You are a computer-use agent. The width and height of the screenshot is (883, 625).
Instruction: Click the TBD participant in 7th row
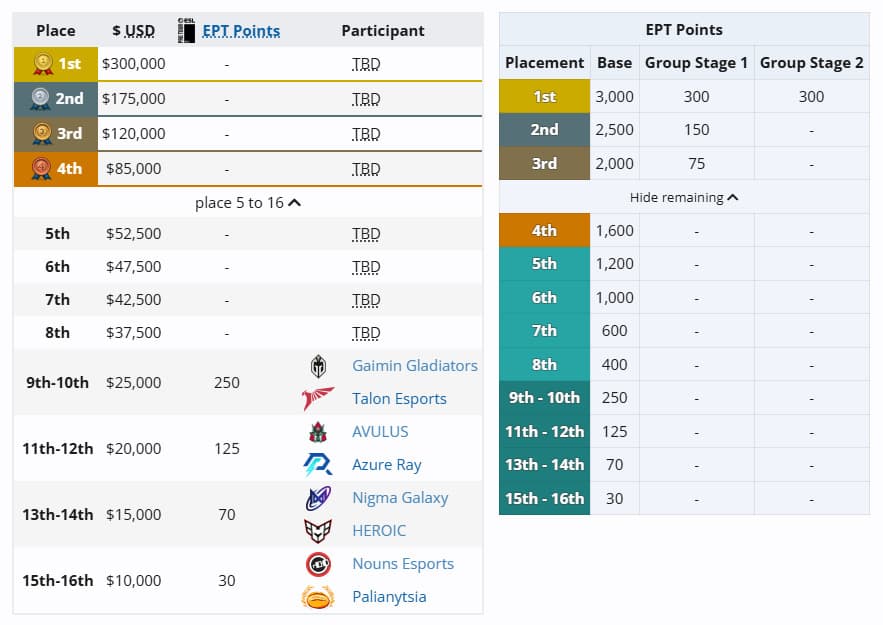coord(366,300)
